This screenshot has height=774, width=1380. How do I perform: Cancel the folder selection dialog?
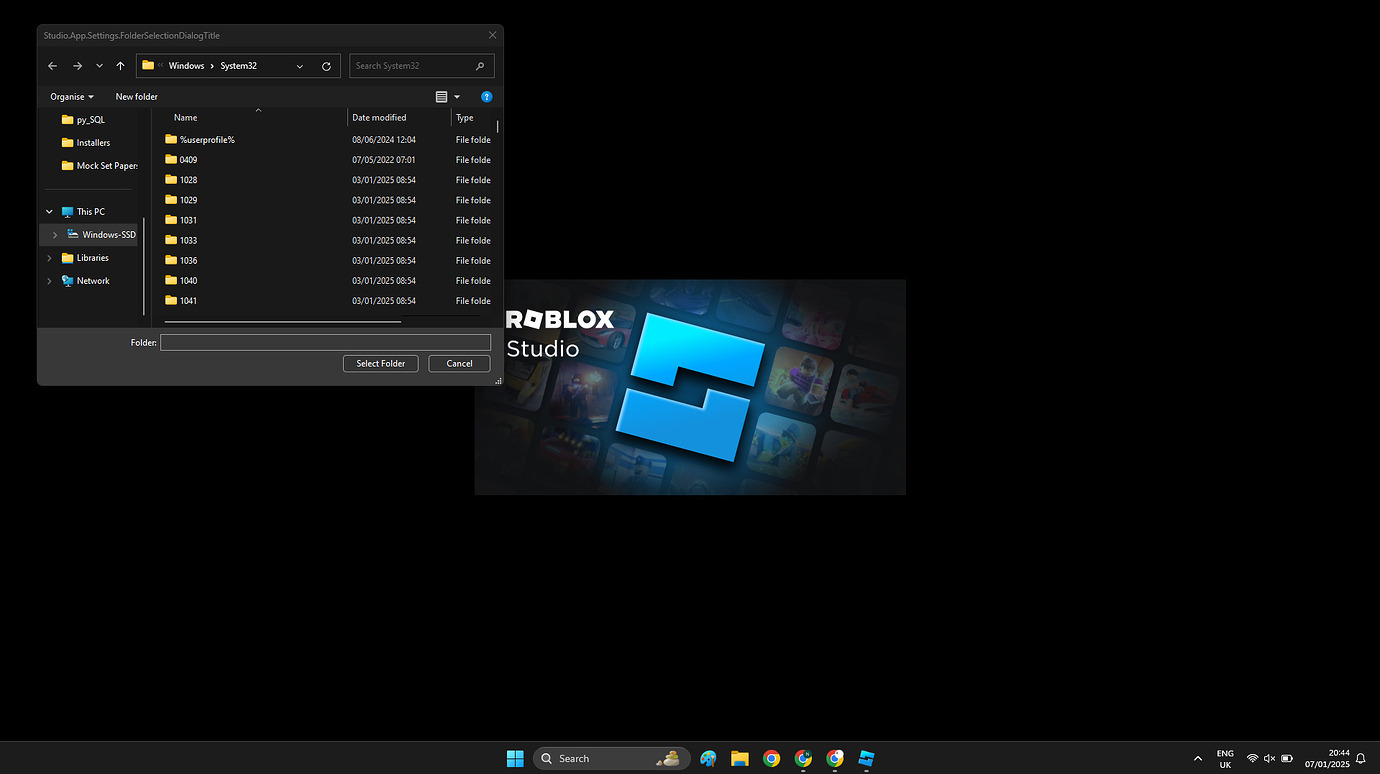point(459,363)
